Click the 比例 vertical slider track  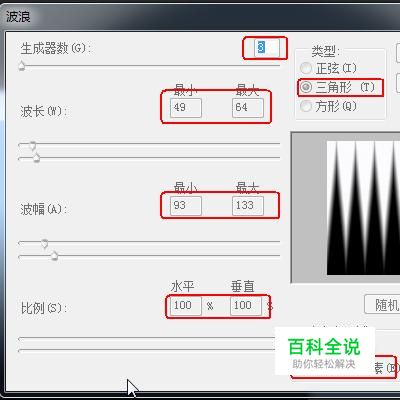(147, 351)
